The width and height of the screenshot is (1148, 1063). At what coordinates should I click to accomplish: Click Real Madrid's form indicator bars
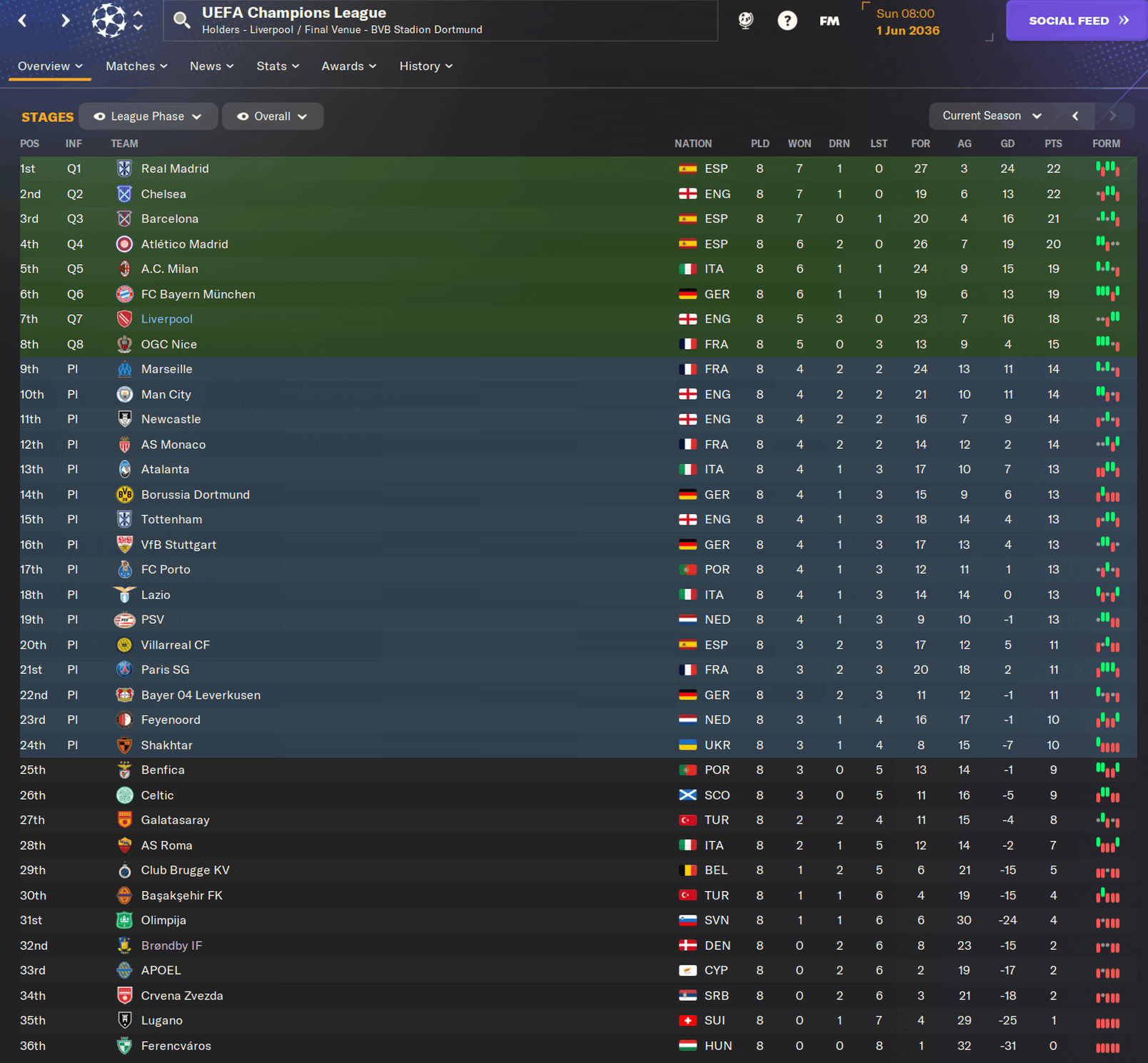1107,169
